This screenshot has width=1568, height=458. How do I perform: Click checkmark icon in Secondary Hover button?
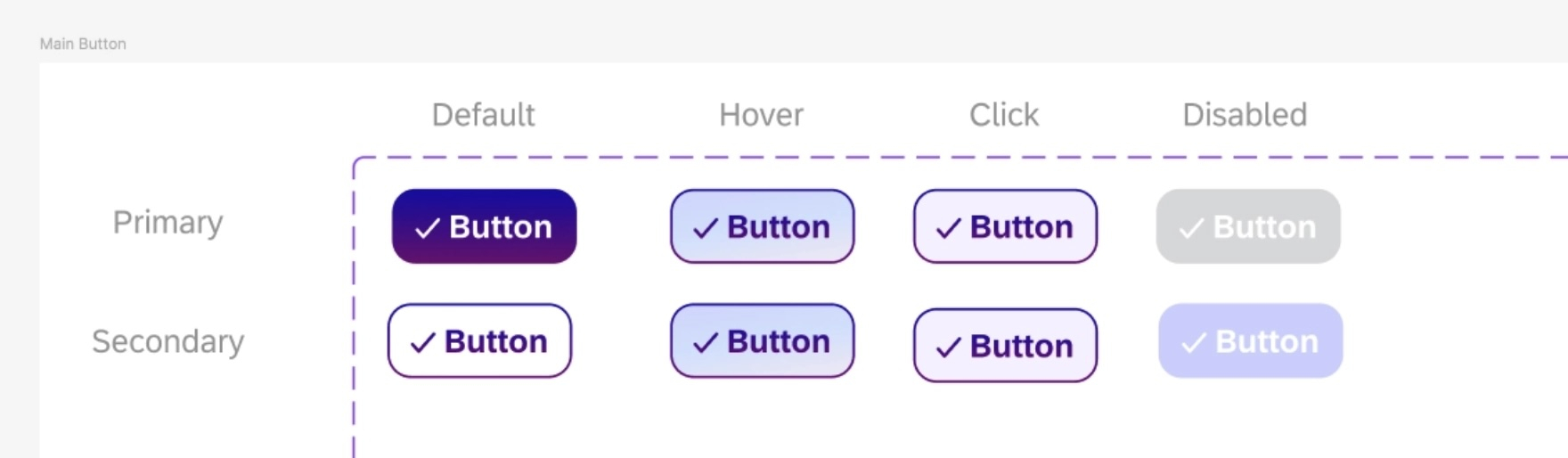click(x=706, y=342)
